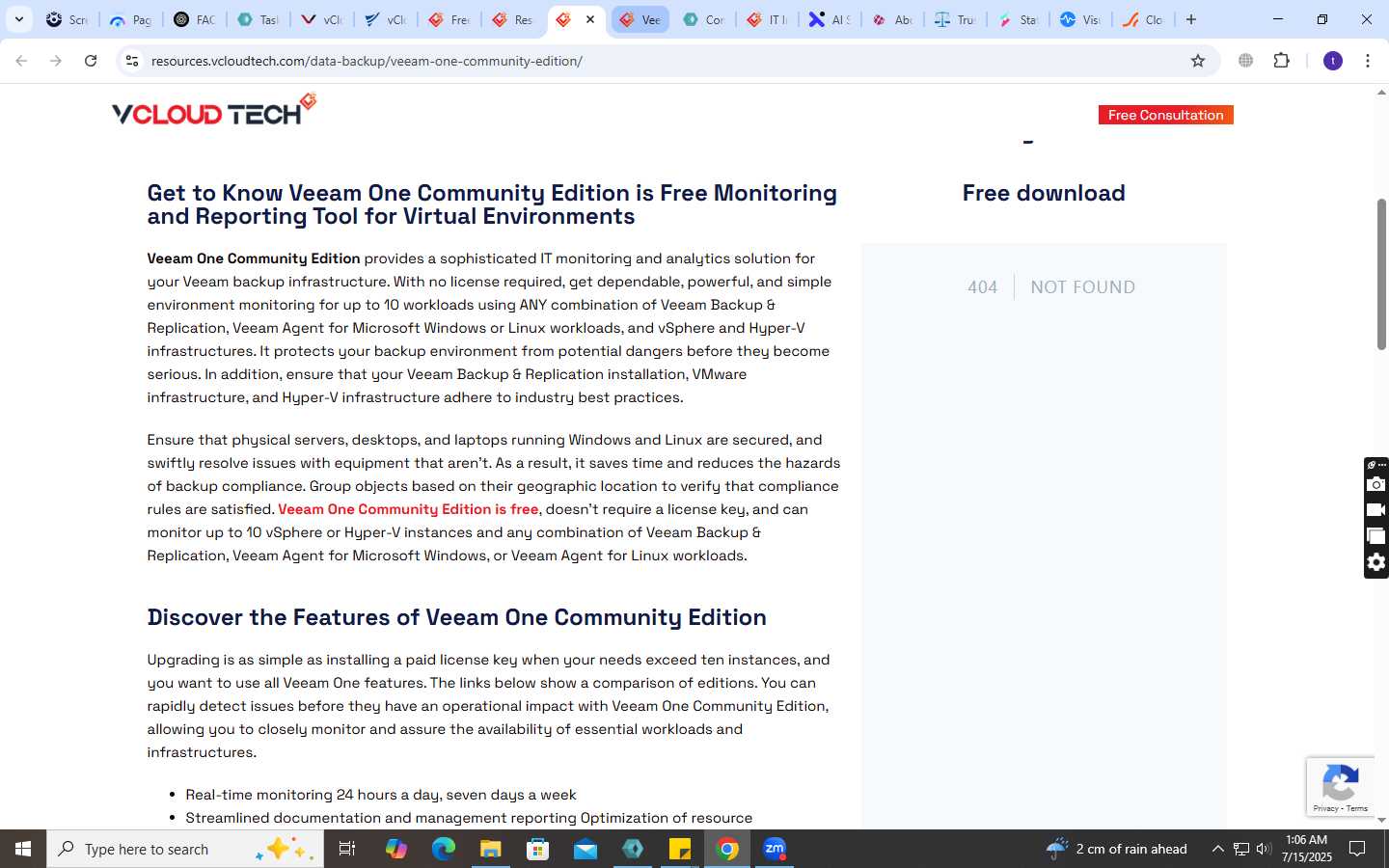Click the globe extension icon
This screenshot has width=1389, height=868.
pyautogui.click(x=1245, y=61)
